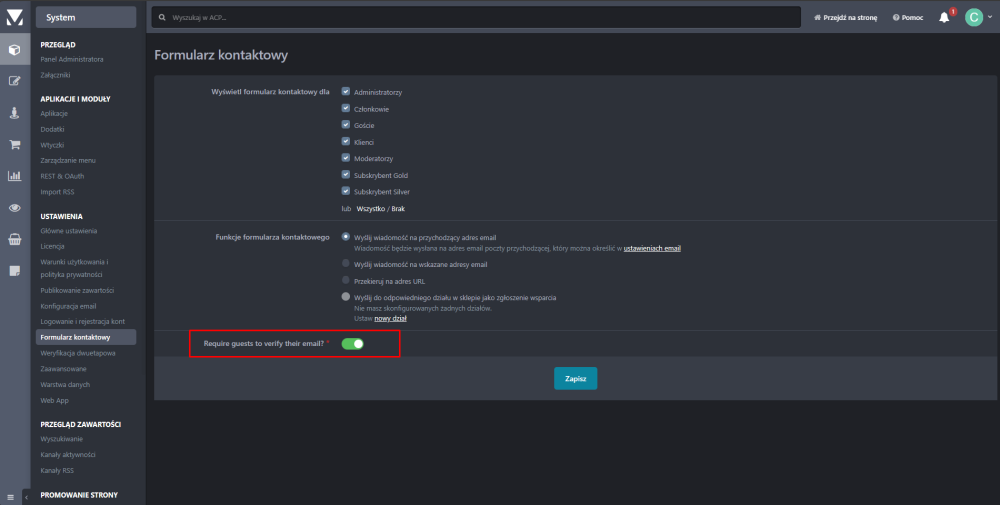
Task: Click the edit pencil sidebar icon
Action: (x=14, y=81)
